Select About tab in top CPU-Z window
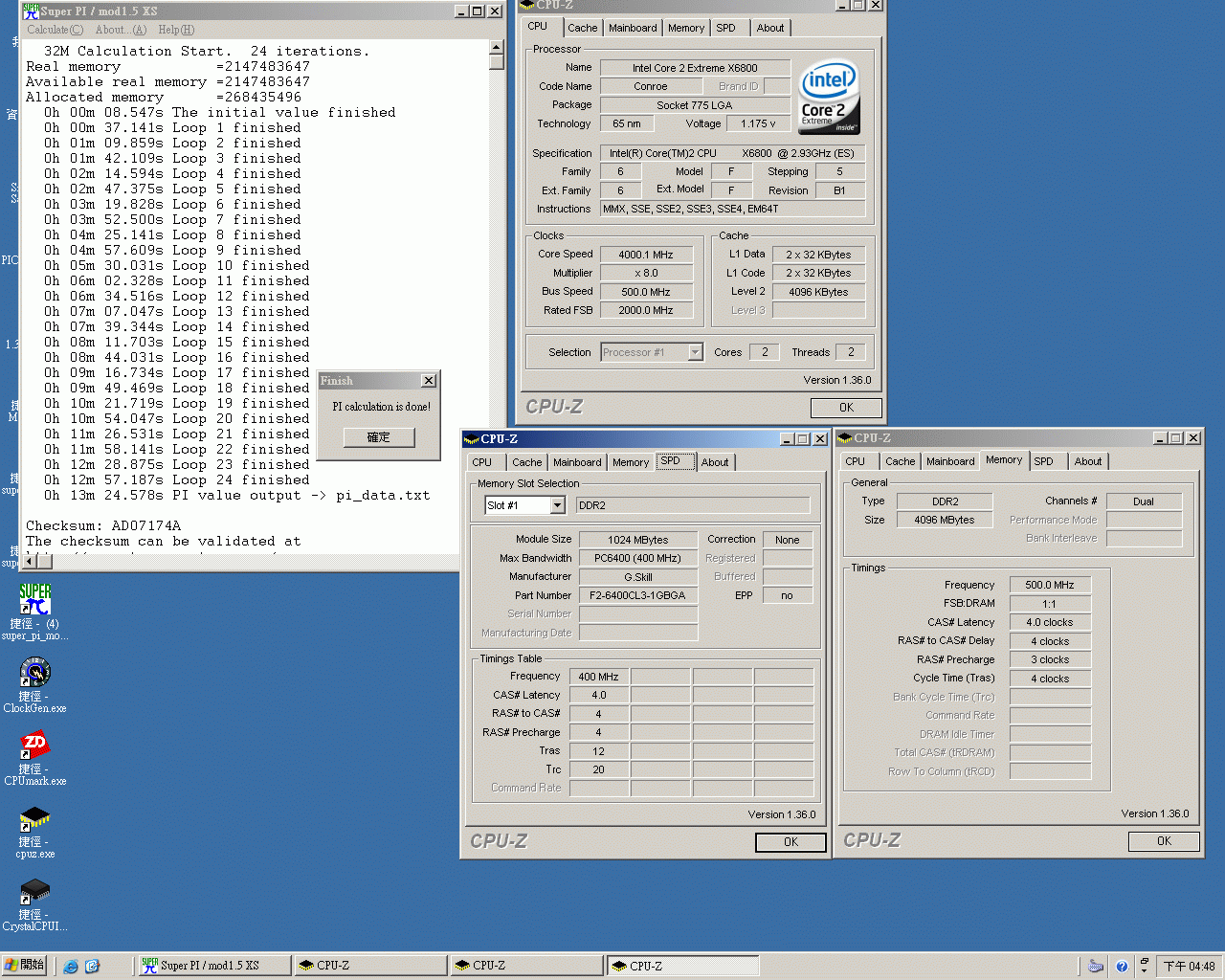This screenshot has width=1225, height=980. [x=770, y=28]
